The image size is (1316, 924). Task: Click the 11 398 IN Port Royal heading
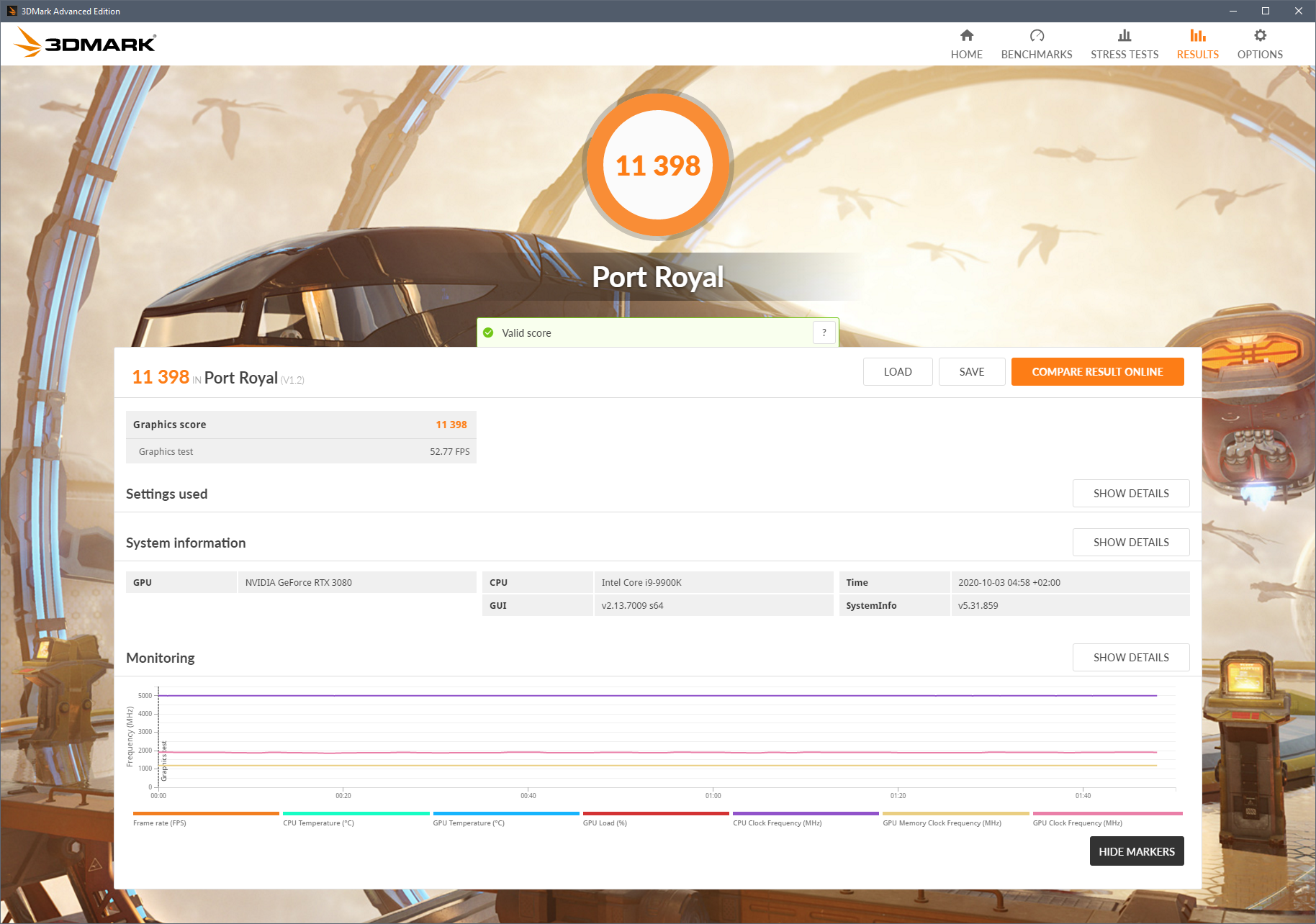[218, 378]
